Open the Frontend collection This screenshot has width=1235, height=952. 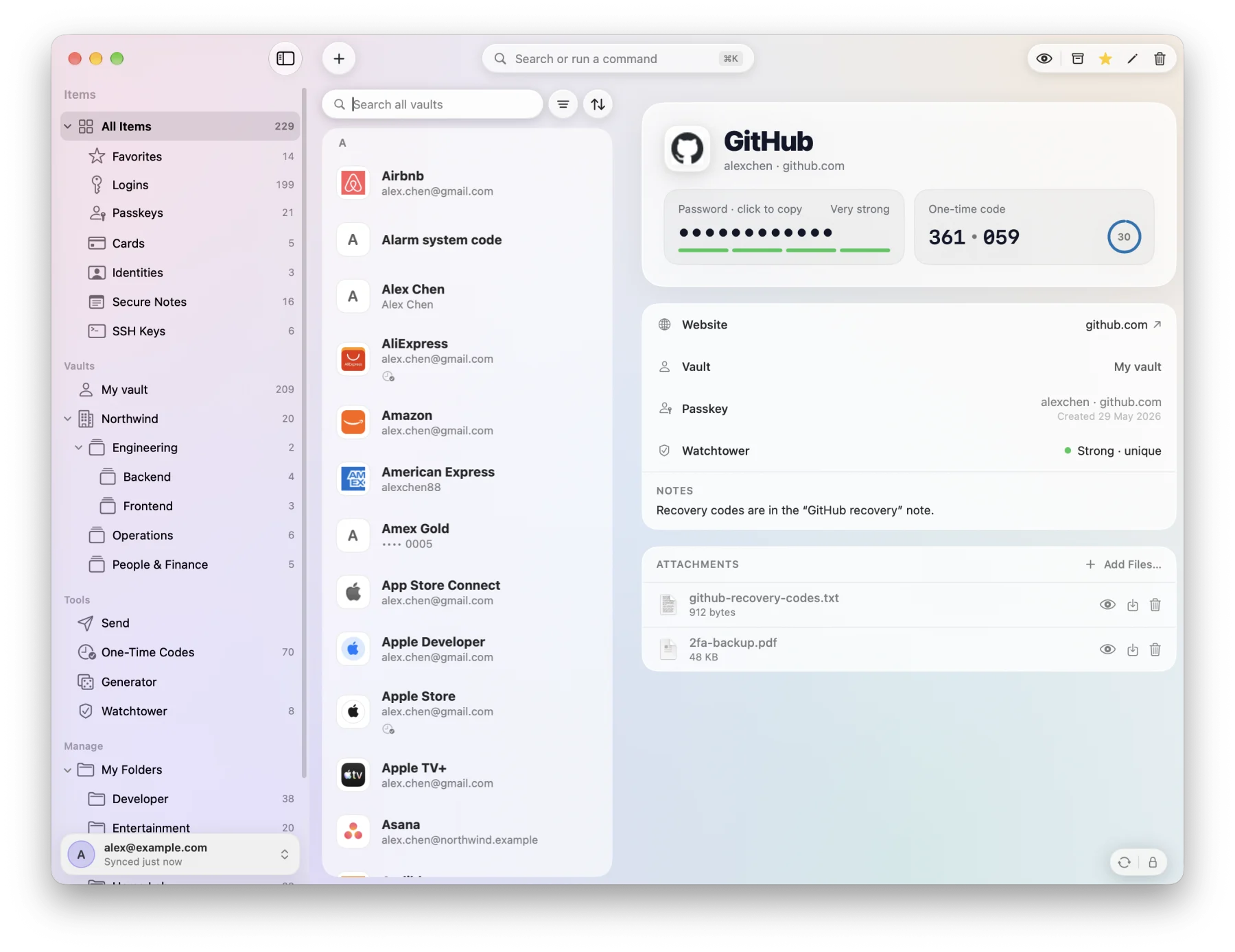coord(180,505)
